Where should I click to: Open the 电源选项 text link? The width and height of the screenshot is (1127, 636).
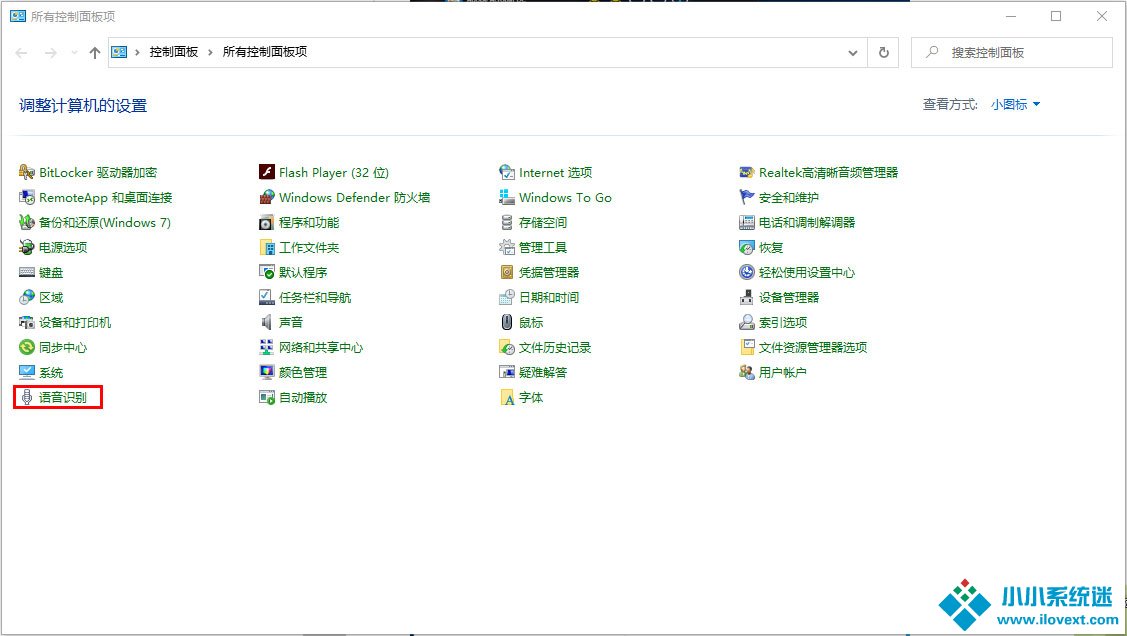(x=63, y=248)
